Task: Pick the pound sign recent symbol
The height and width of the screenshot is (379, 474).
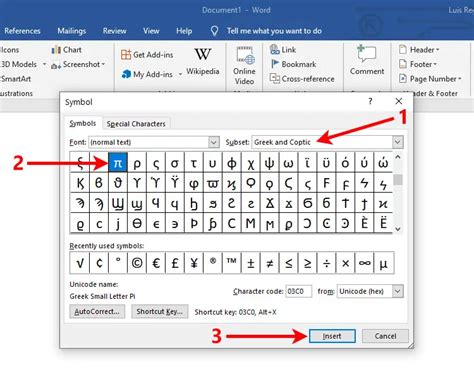Action: tap(174, 263)
